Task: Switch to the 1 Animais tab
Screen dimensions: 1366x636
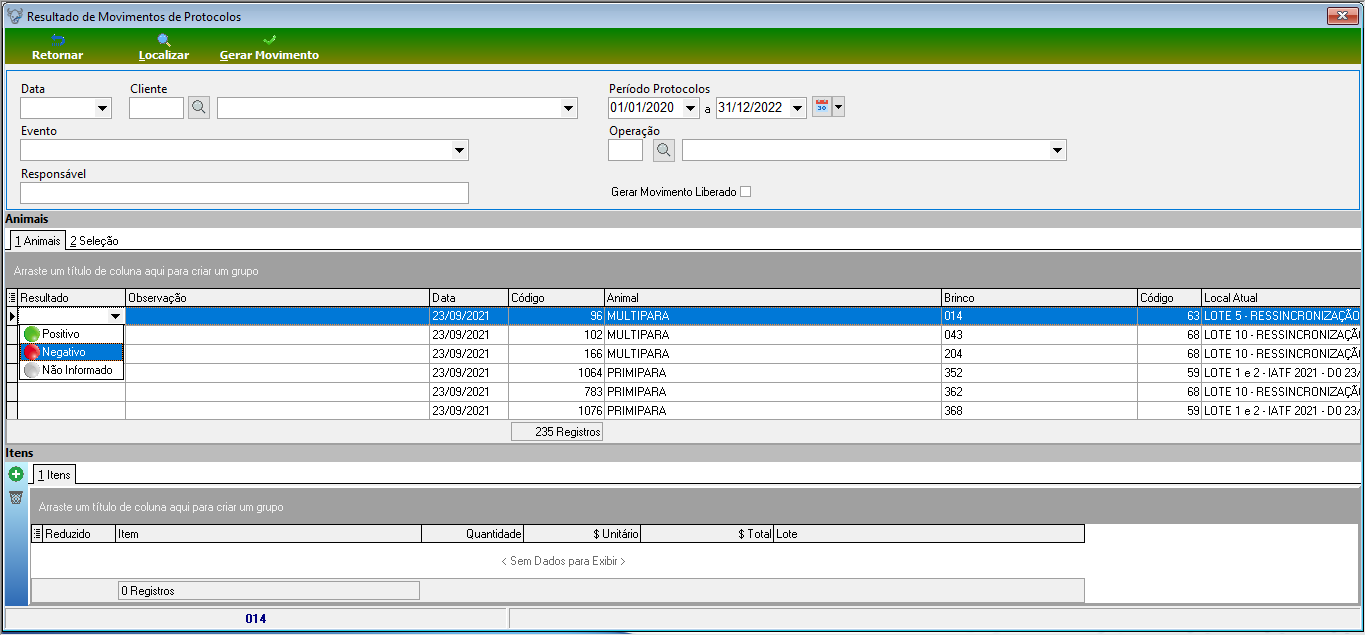Action: coord(37,241)
